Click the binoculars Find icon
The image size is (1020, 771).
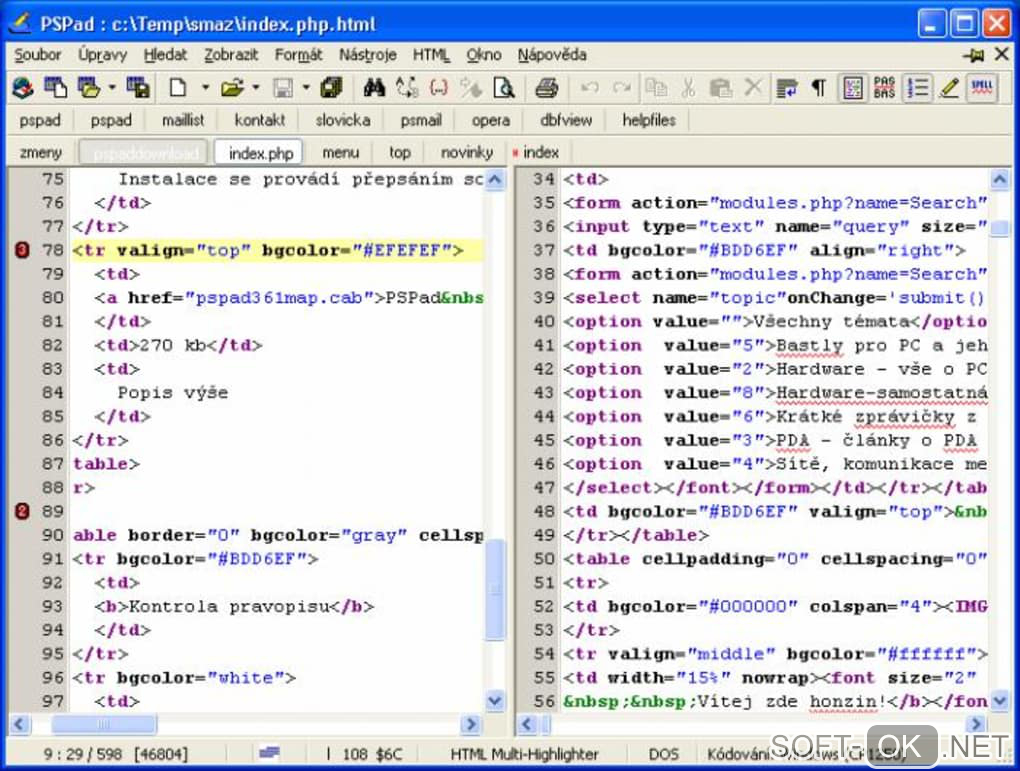tap(374, 88)
